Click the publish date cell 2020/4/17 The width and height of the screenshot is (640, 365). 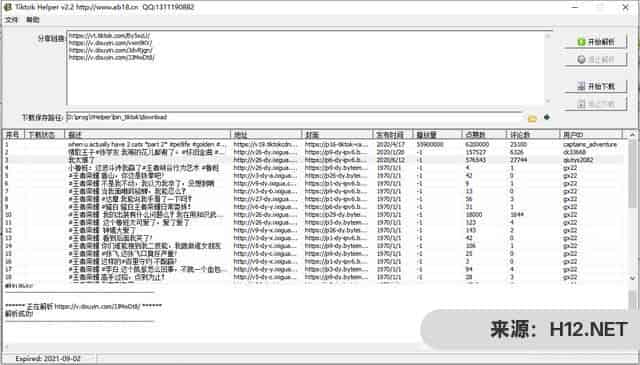[391, 145]
